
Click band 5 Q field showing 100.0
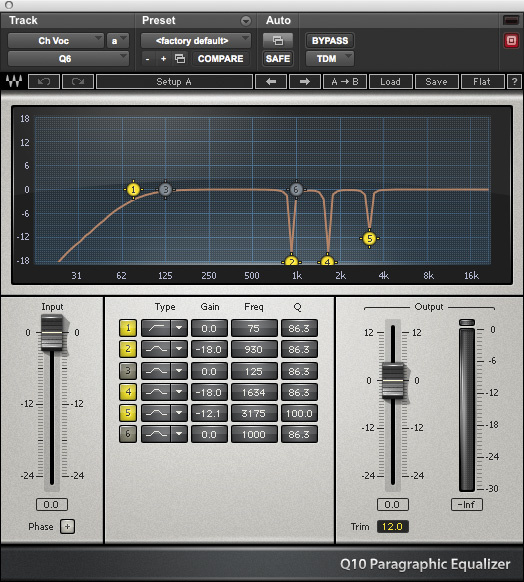coord(299,413)
